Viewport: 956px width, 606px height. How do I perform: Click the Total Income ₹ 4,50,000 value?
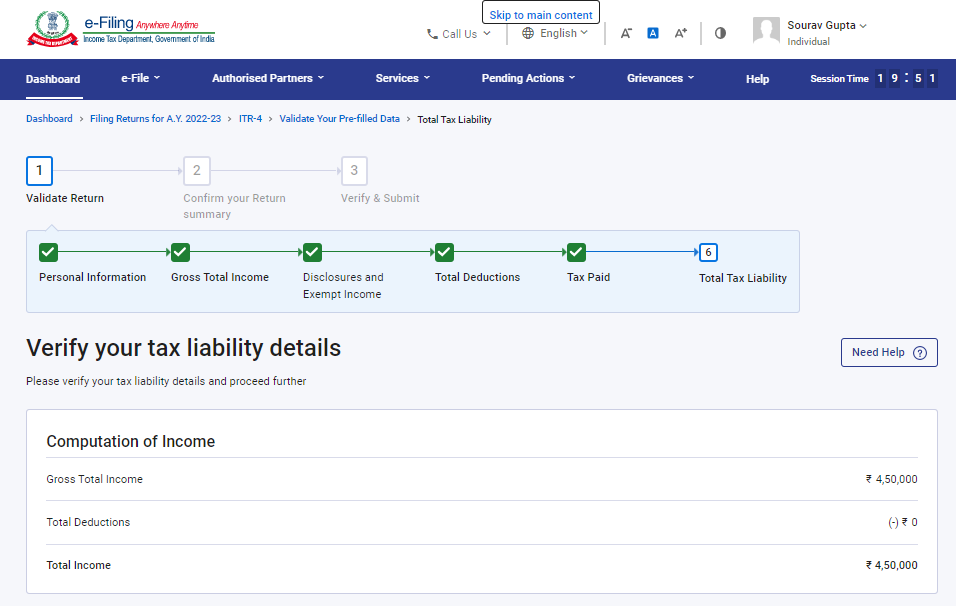(891, 565)
